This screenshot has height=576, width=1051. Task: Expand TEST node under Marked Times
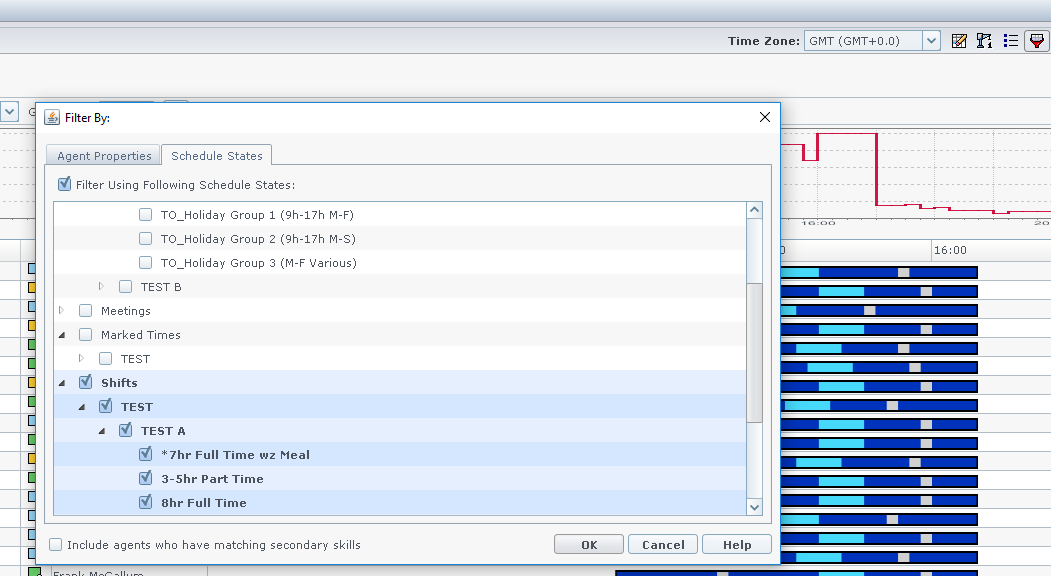click(81, 359)
